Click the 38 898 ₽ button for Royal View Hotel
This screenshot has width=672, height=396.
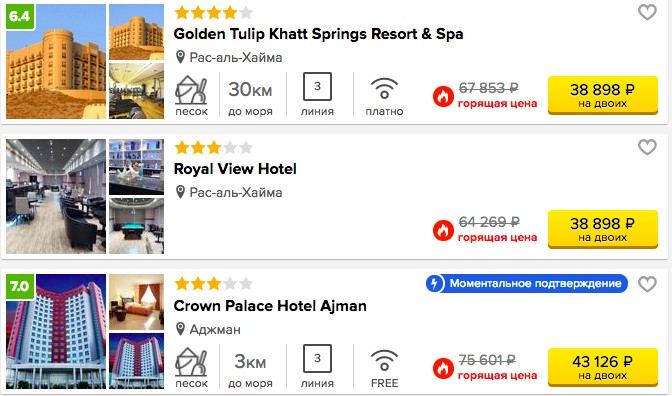603,229
